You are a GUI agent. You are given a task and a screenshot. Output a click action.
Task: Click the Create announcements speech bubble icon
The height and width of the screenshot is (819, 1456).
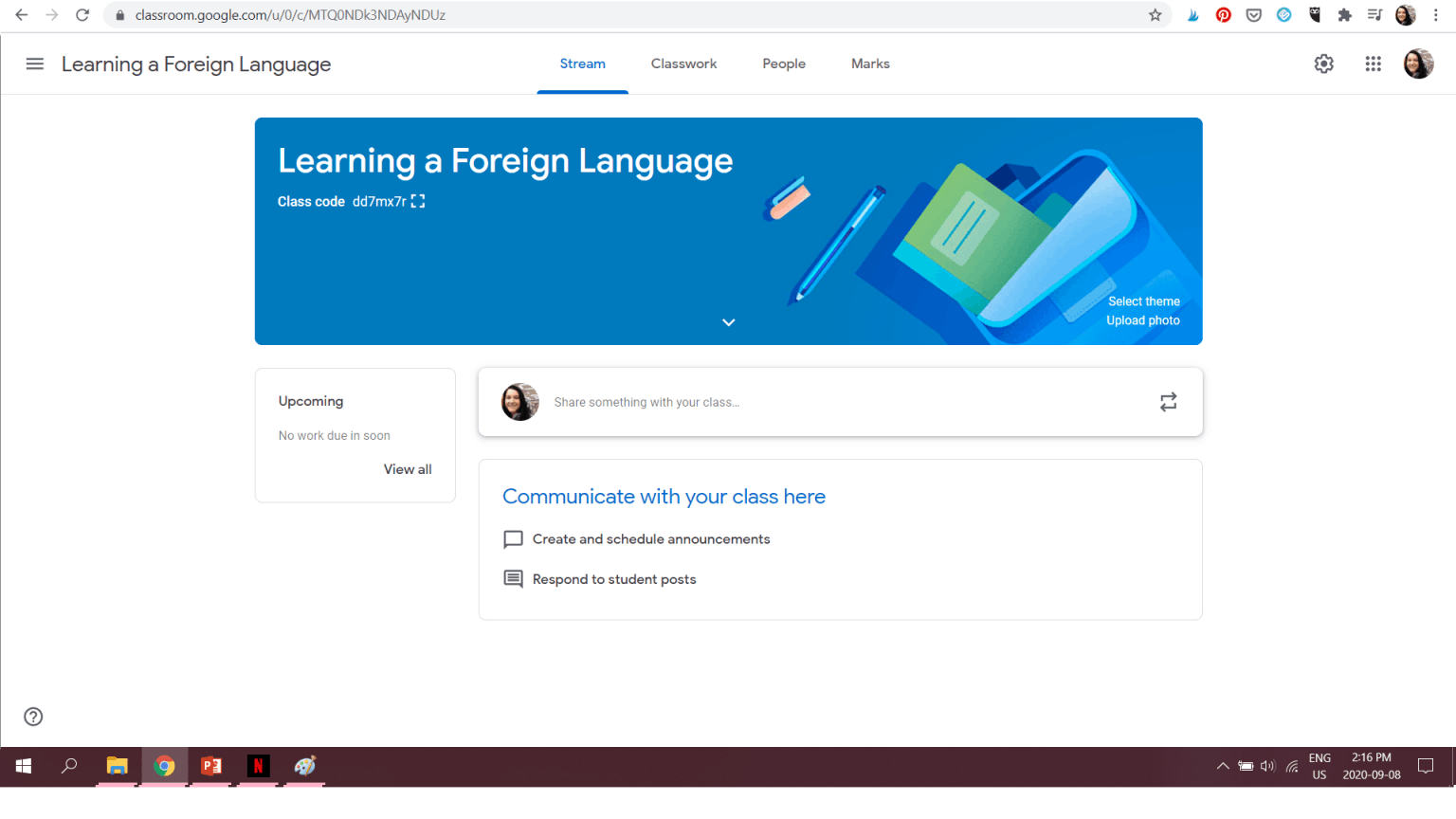(513, 538)
